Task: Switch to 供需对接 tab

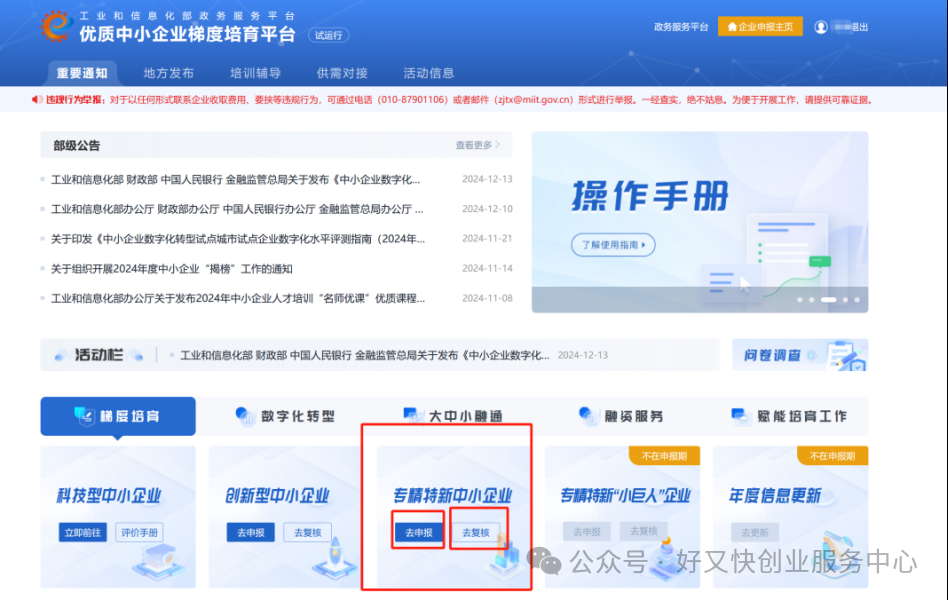Action: point(342,73)
